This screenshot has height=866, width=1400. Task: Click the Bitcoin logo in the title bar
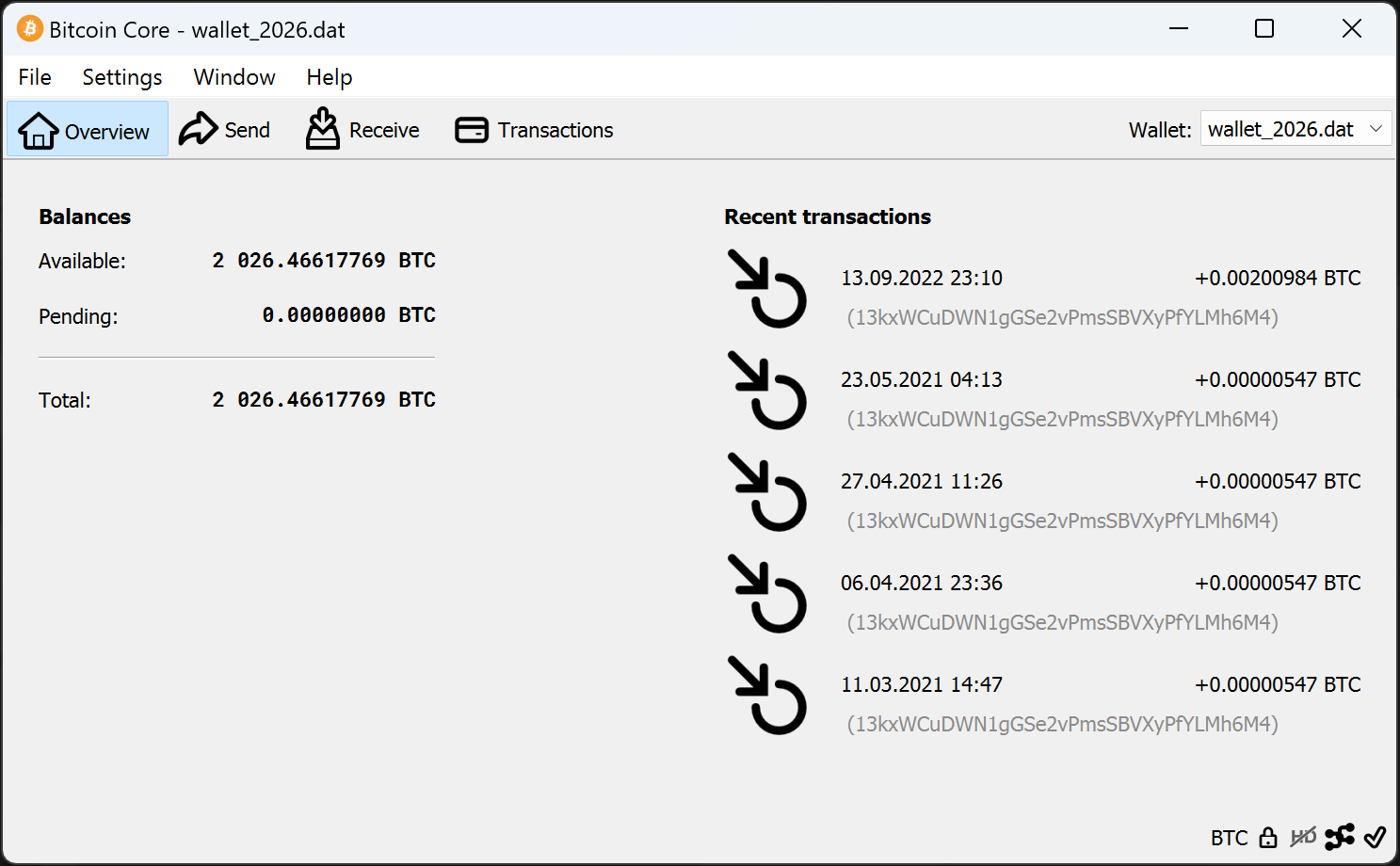tap(29, 29)
